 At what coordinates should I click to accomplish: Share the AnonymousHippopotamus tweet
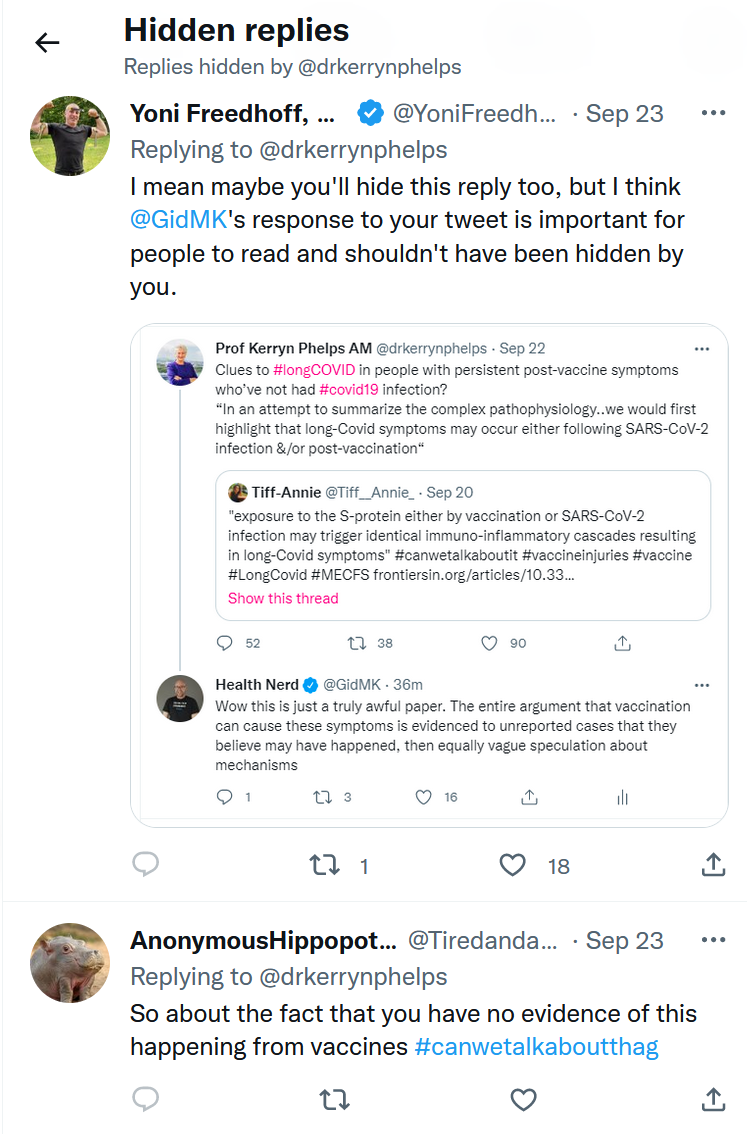point(713,1100)
